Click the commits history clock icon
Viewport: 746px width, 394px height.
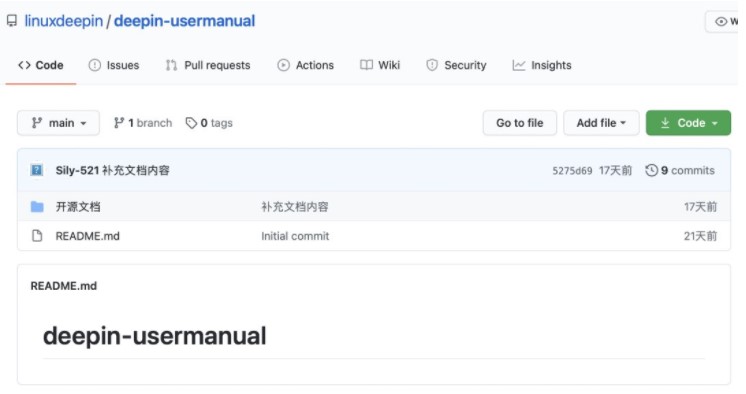point(651,170)
